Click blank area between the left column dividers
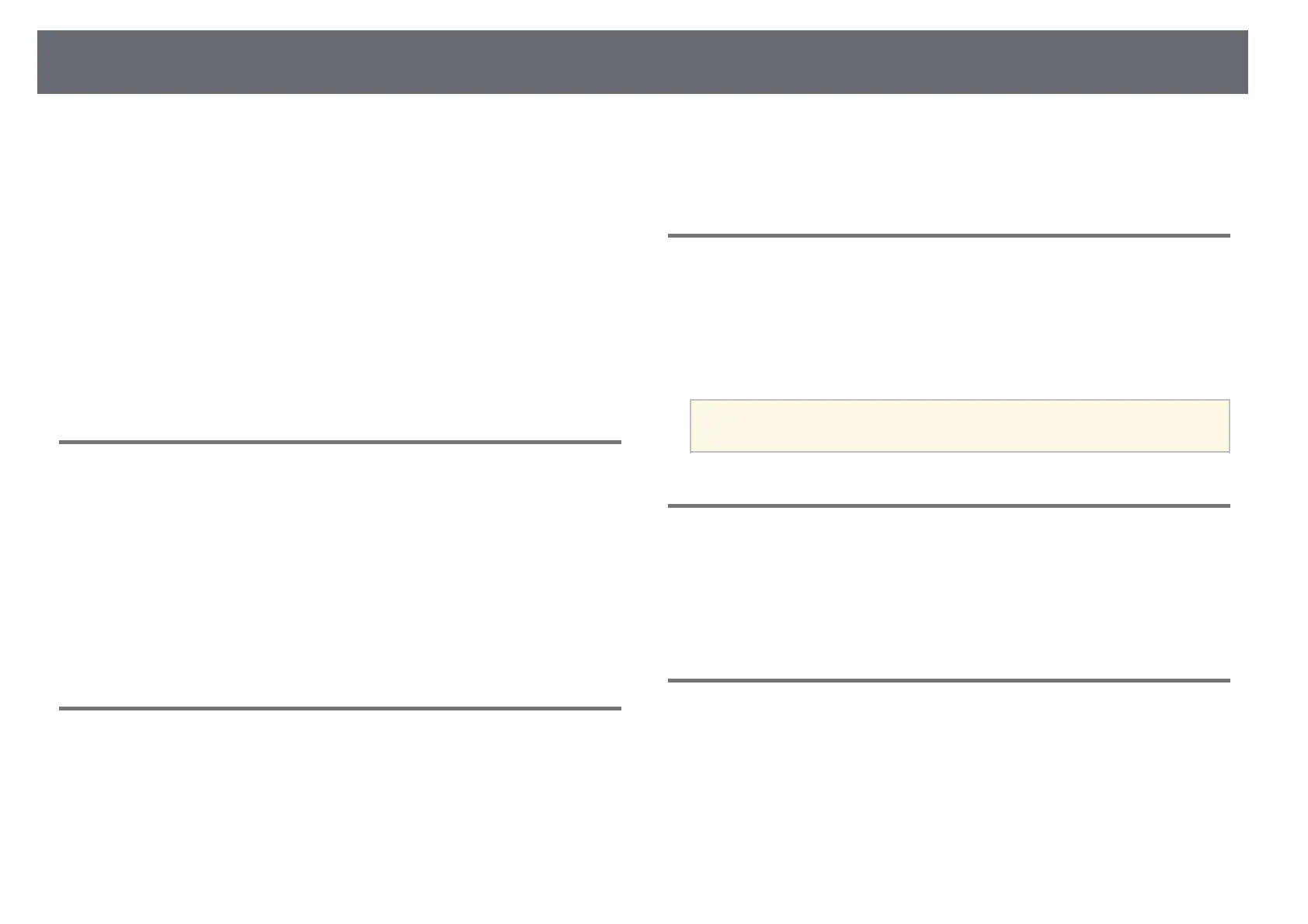1308x924 pixels. [340, 575]
